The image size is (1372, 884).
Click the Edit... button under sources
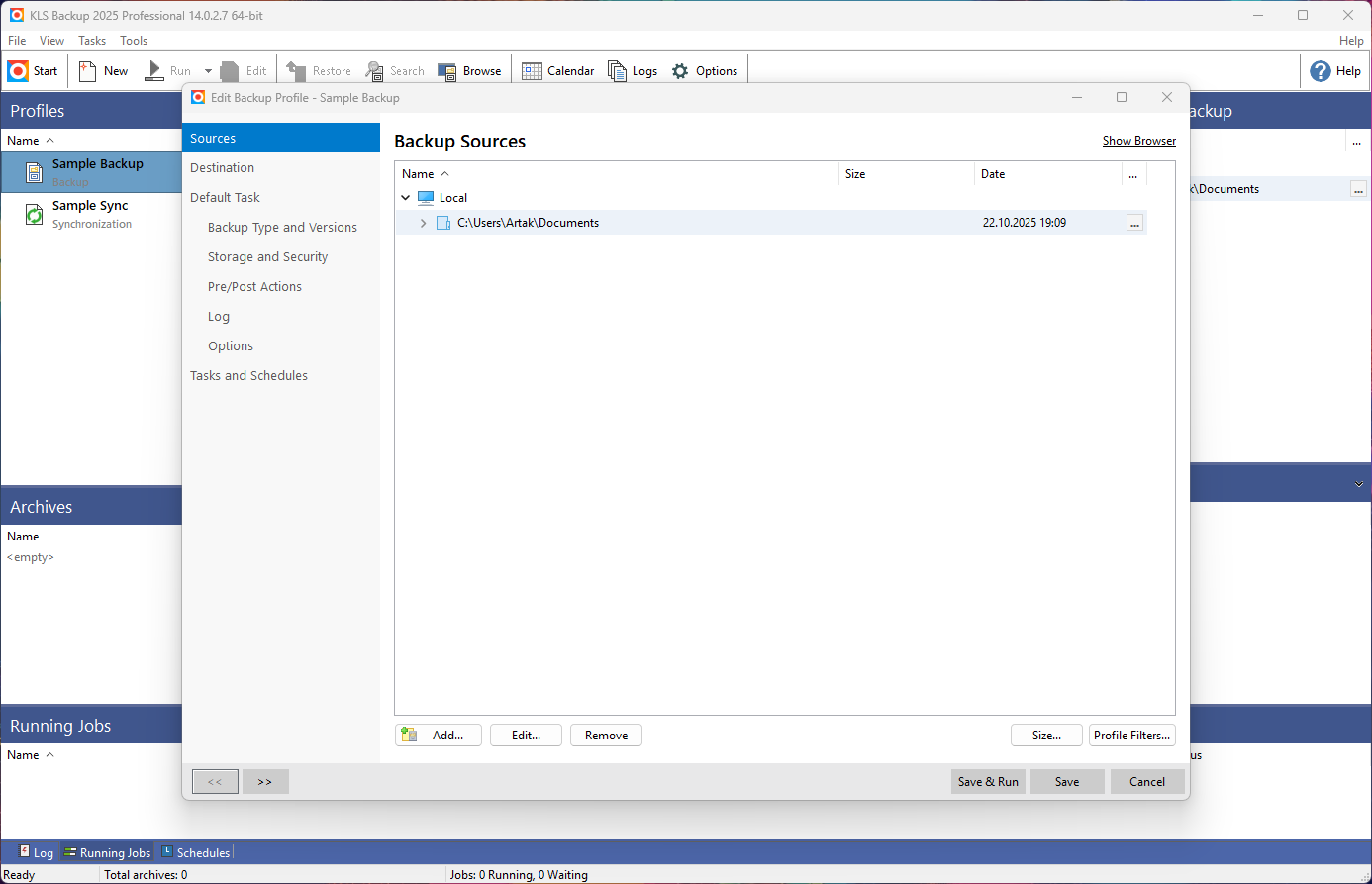[x=526, y=735]
